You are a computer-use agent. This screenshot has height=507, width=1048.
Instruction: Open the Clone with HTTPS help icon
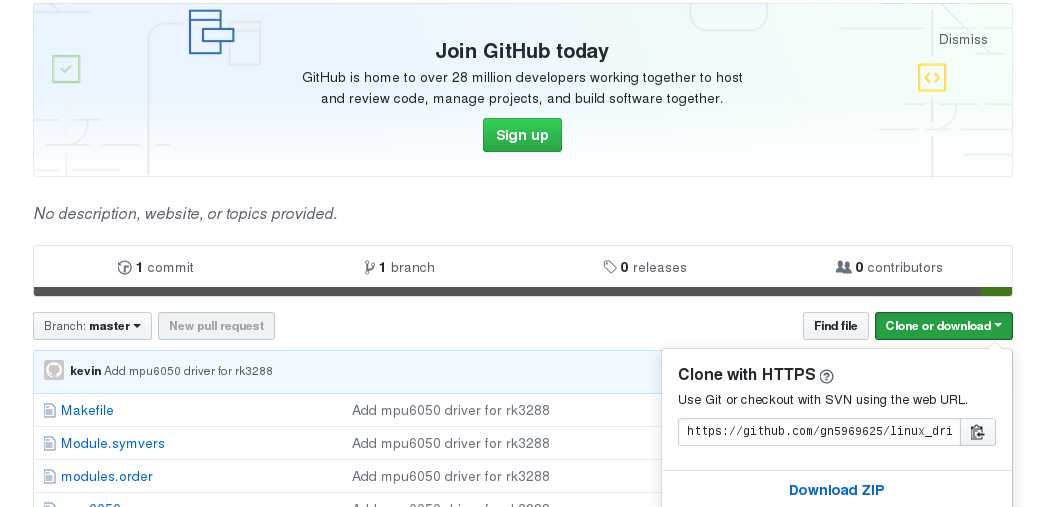(x=826, y=376)
